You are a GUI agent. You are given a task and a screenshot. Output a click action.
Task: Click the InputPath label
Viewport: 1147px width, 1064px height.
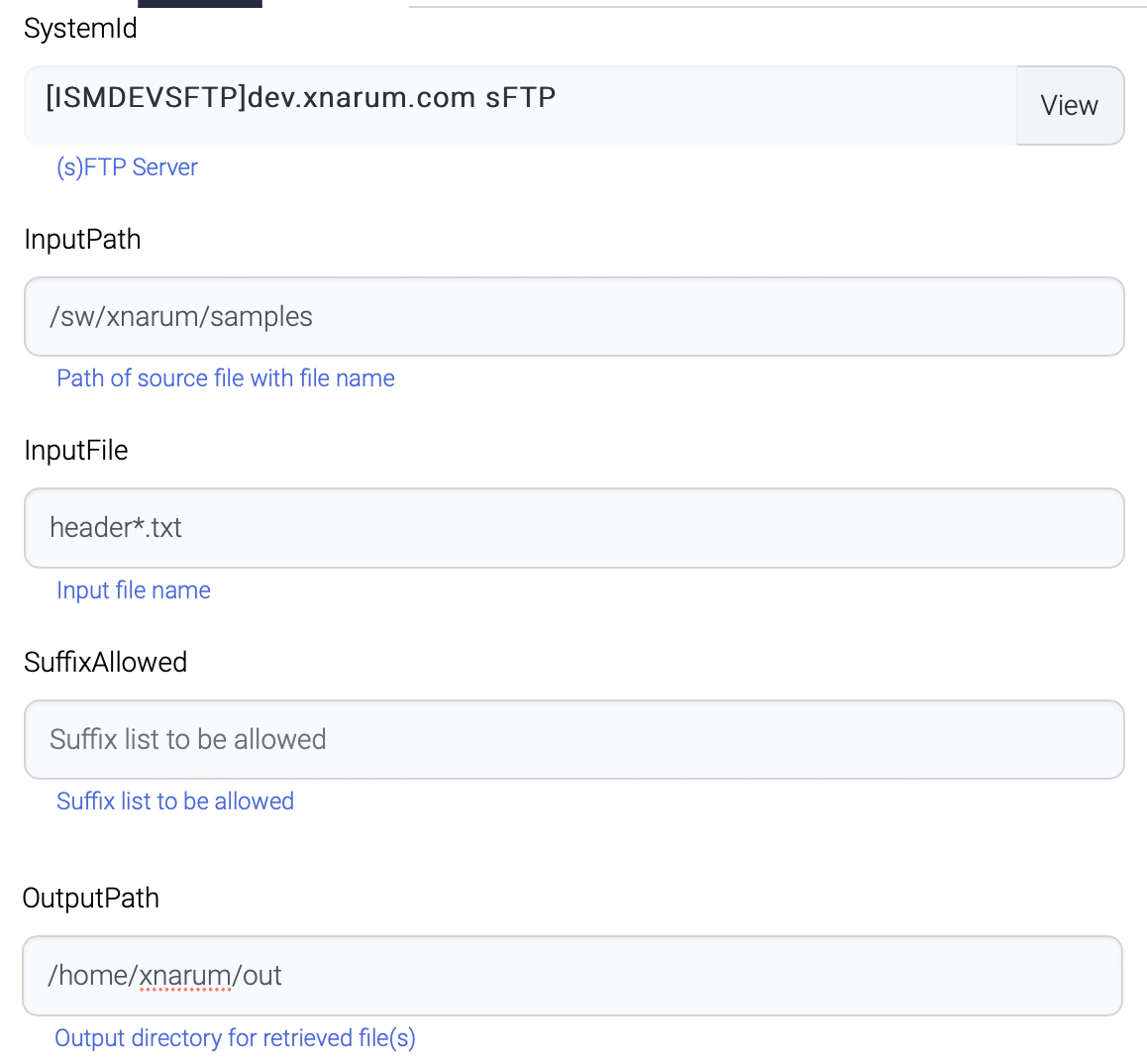pyautogui.click(x=82, y=240)
